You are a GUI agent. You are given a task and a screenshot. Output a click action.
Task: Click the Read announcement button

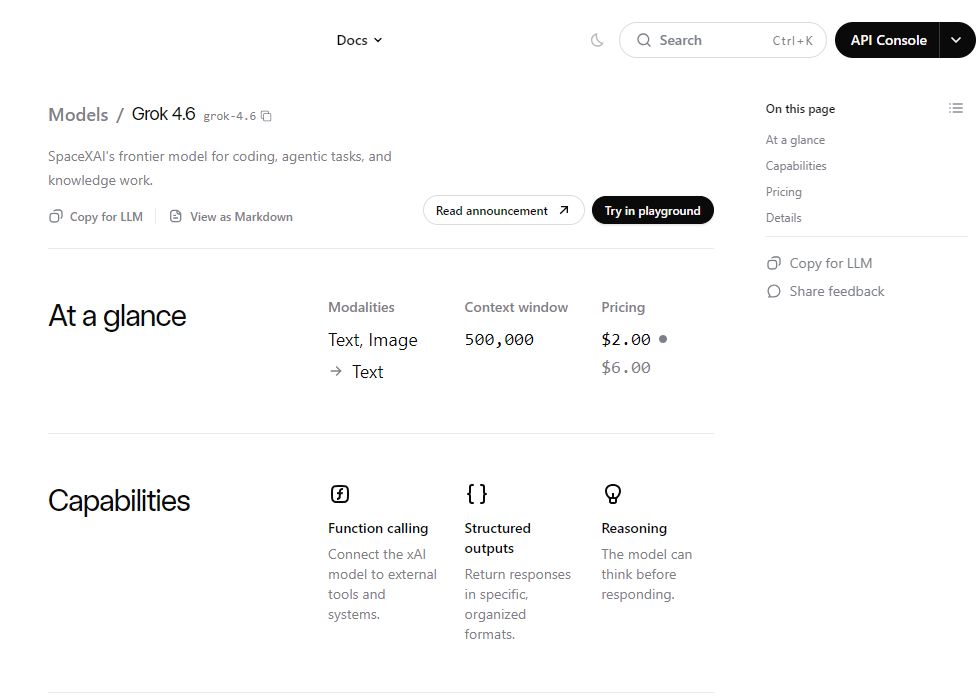click(x=503, y=210)
